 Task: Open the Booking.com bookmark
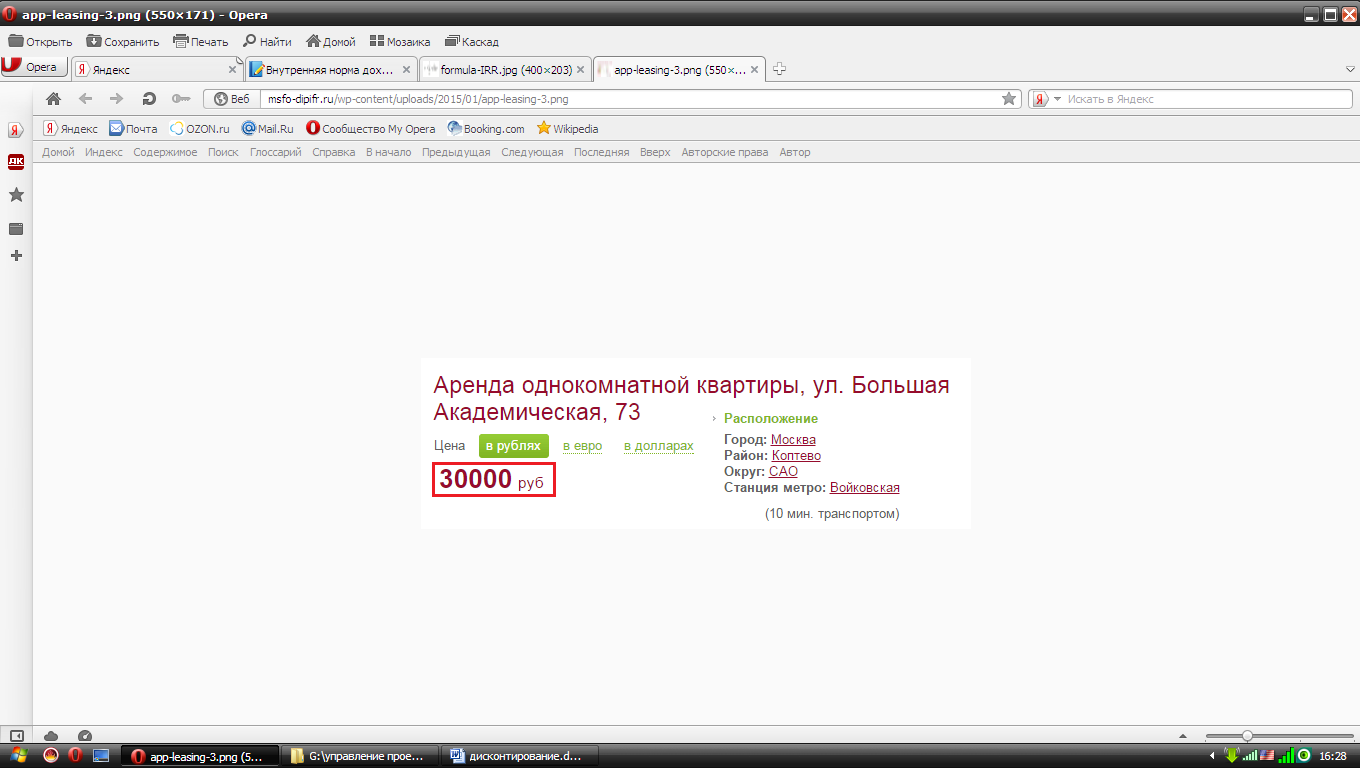[486, 128]
